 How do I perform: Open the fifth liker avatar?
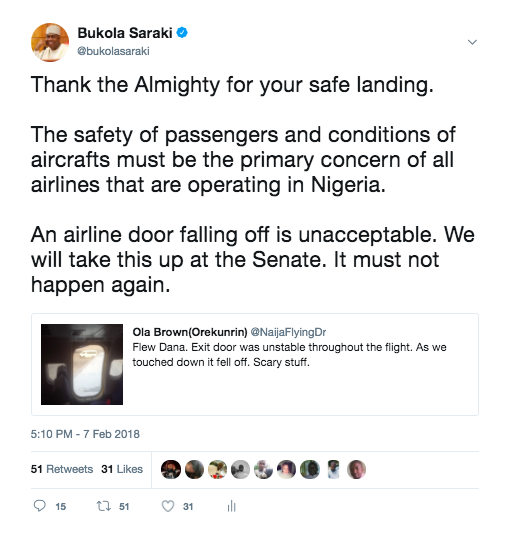263,469
